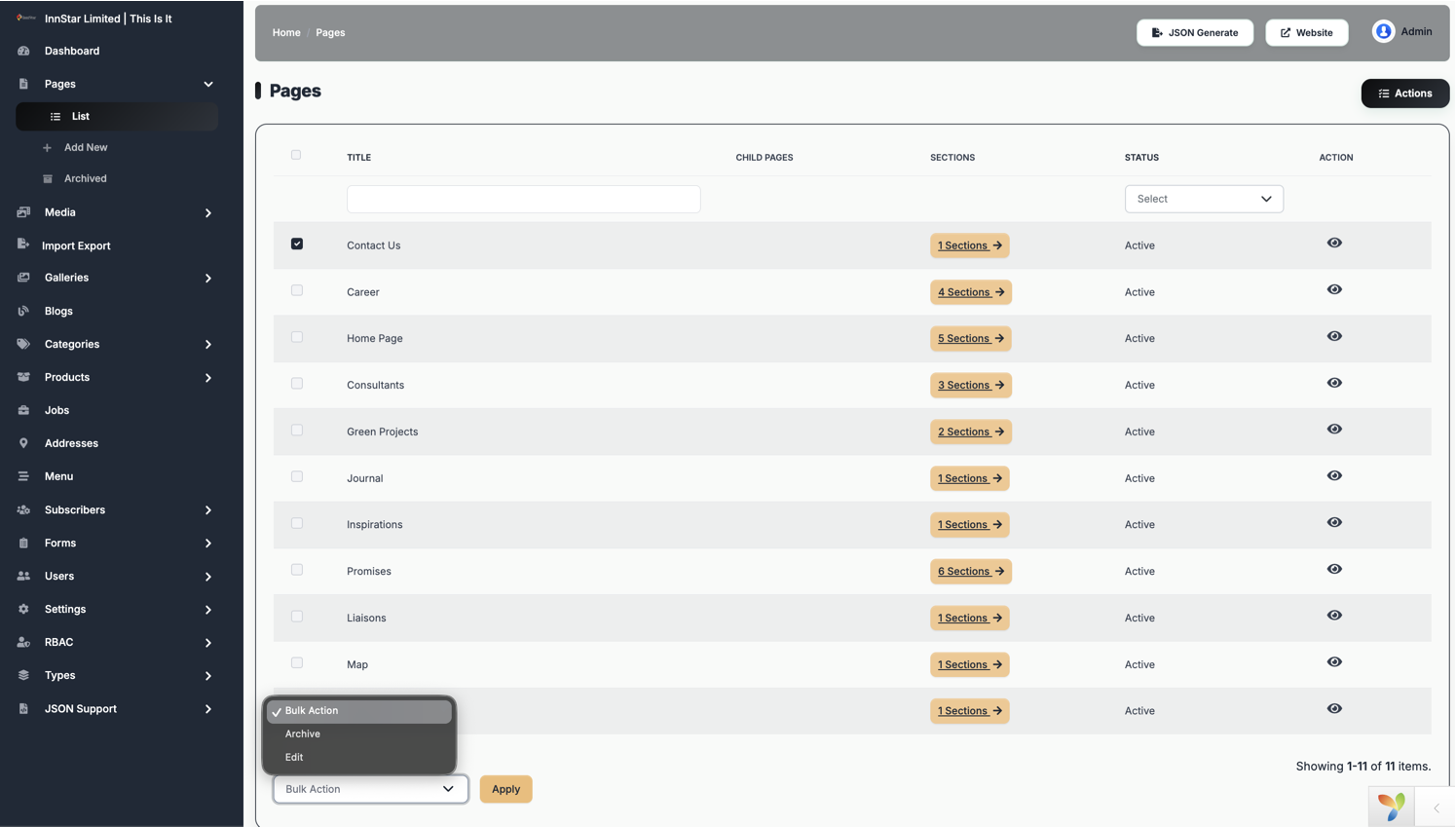
Task: Collapse the Pages sidebar menu
Action: pos(208,85)
